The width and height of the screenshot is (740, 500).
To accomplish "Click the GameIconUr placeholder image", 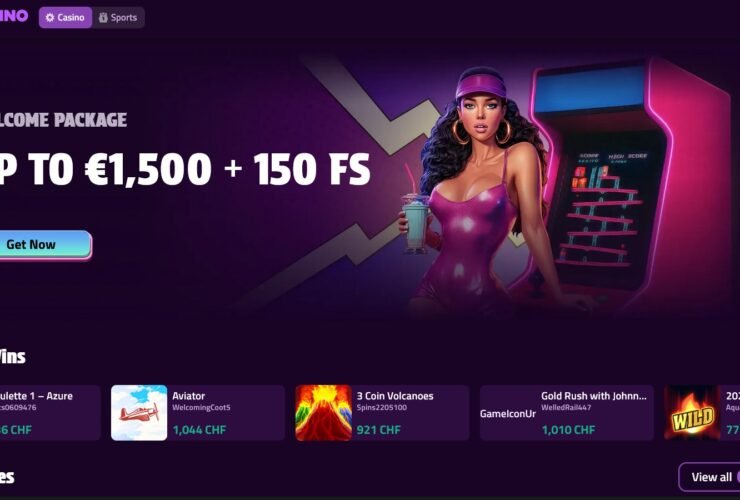I will (508, 414).
